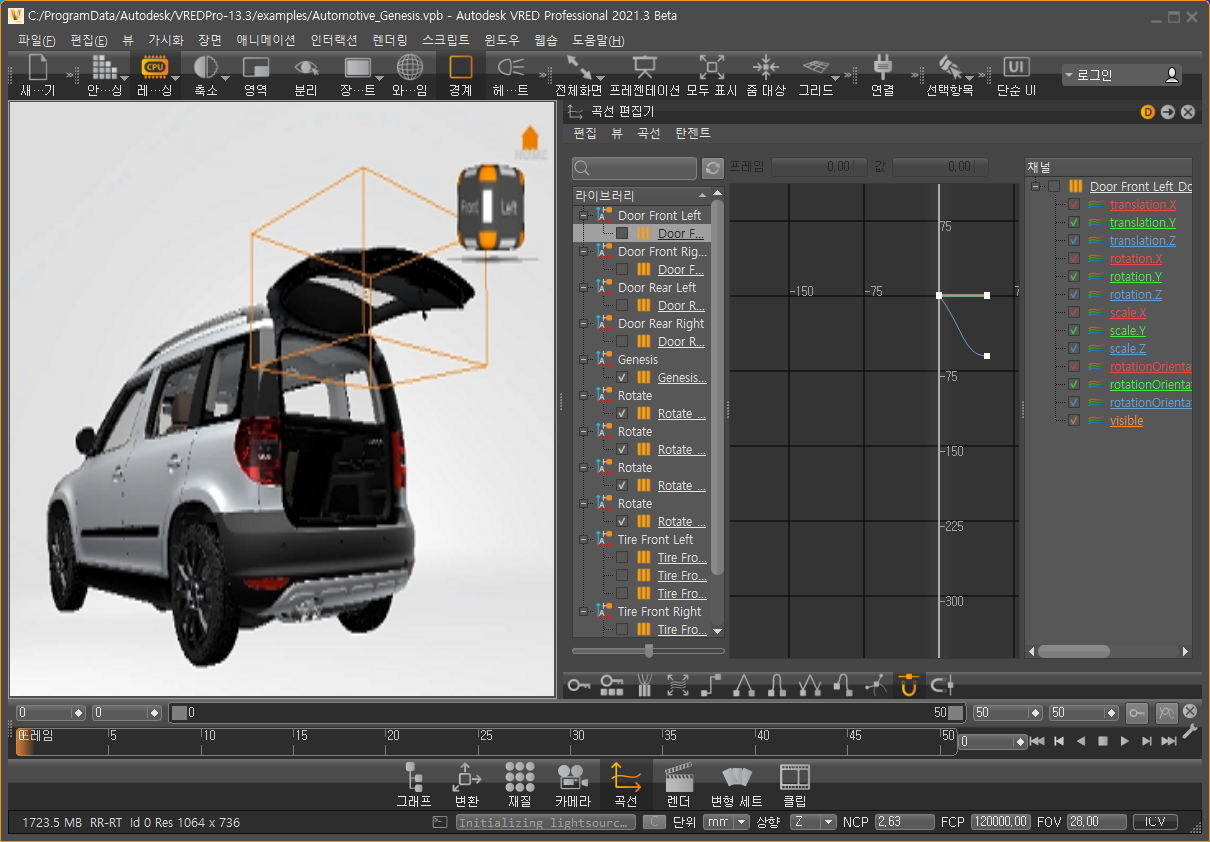
Task: Open the 로그인 login dropdown
Action: point(1121,75)
